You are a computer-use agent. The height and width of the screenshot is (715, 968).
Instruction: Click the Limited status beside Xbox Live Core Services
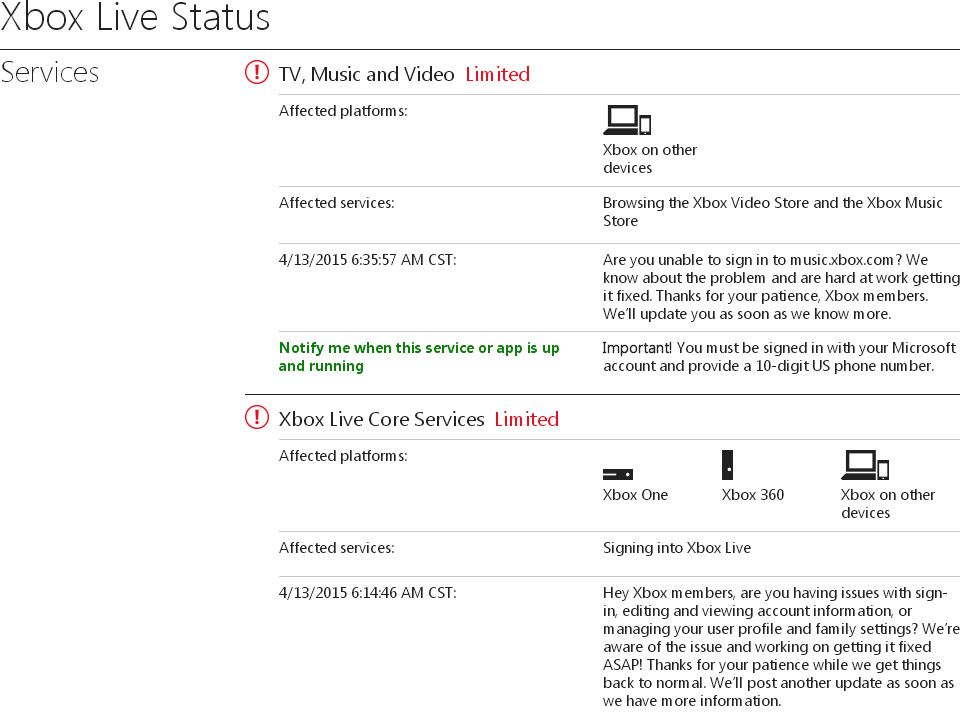pos(526,419)
